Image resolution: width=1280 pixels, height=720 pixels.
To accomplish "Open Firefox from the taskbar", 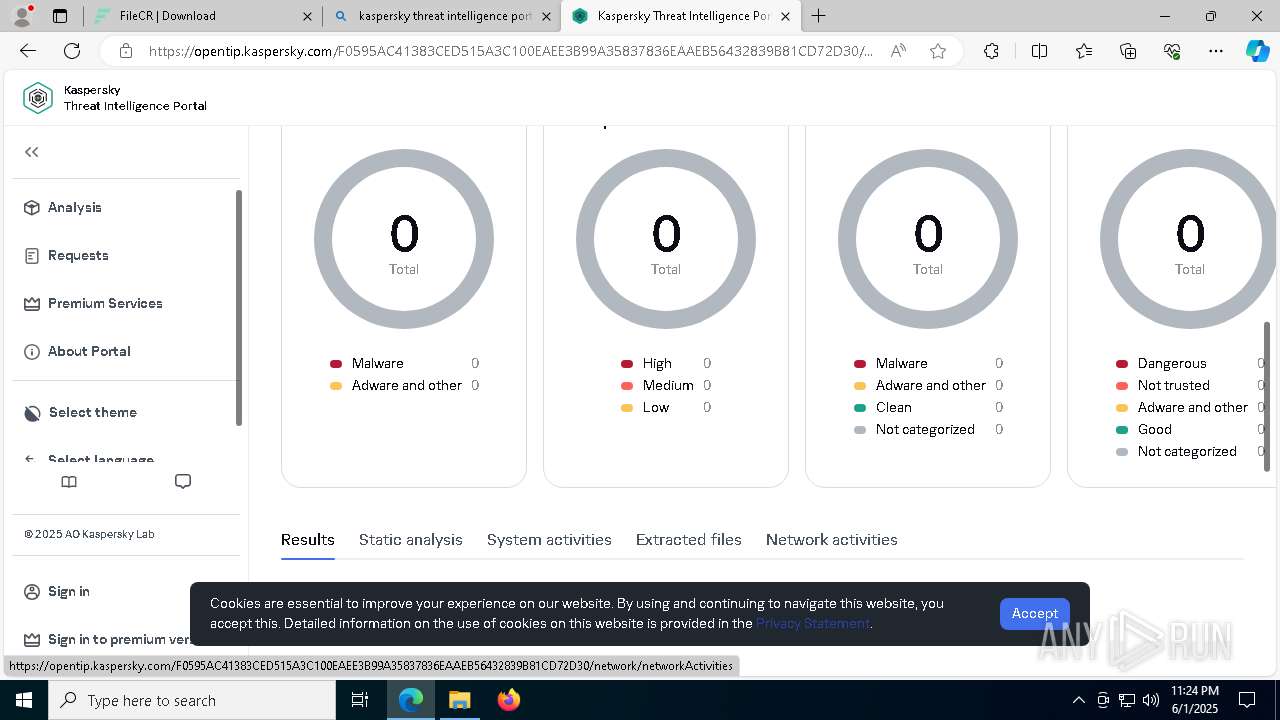I will pyautogui.click(x=508, y=700).
